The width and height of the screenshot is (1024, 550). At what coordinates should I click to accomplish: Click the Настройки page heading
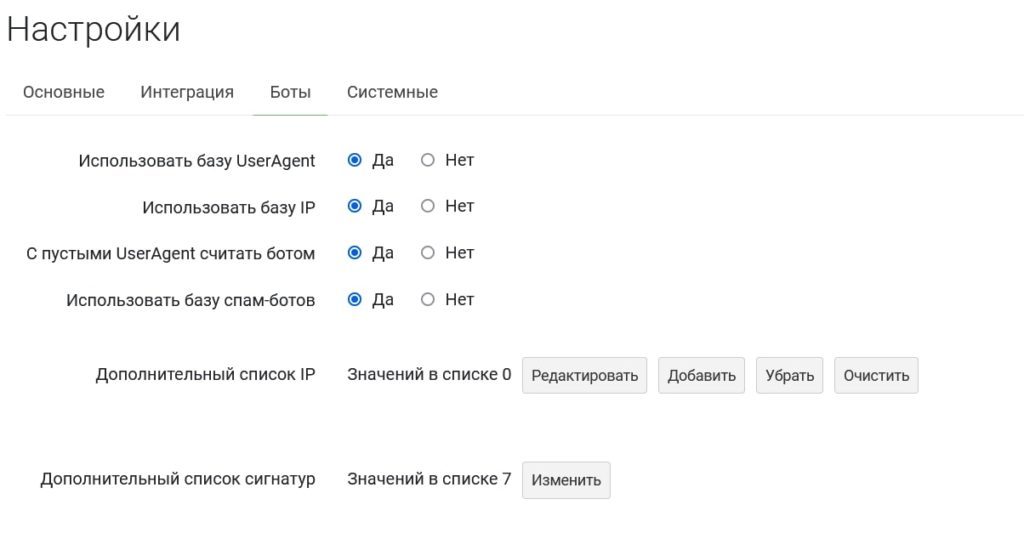tap(94, 30)
